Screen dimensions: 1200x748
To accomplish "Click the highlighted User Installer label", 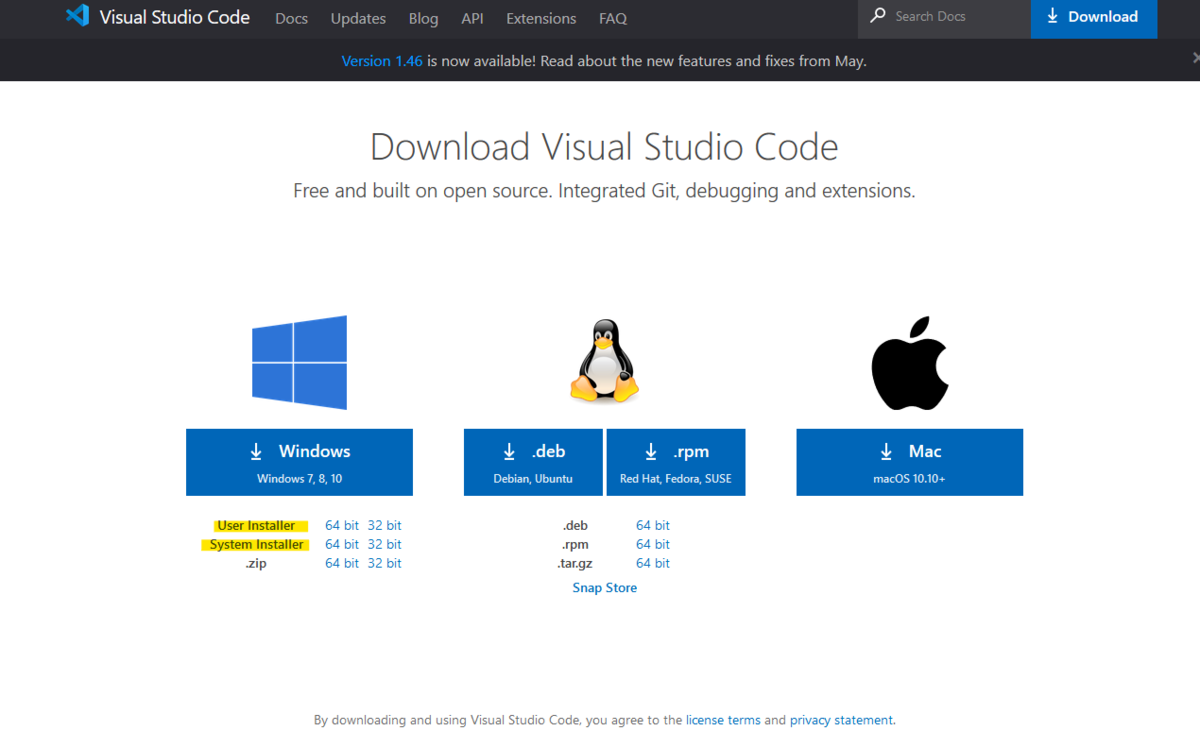I will point(257,525).
